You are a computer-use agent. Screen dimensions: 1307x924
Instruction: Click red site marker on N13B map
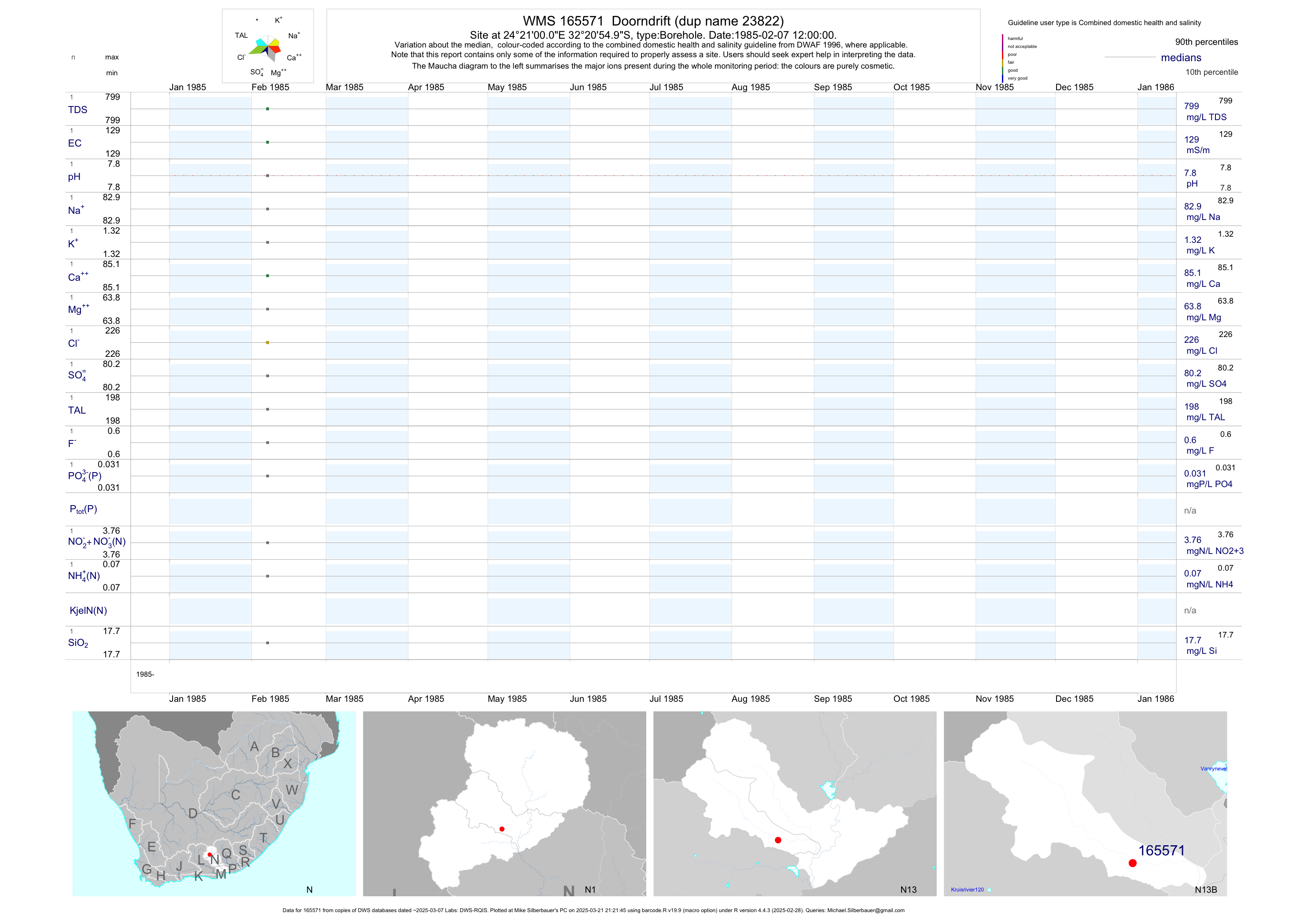1132,863
